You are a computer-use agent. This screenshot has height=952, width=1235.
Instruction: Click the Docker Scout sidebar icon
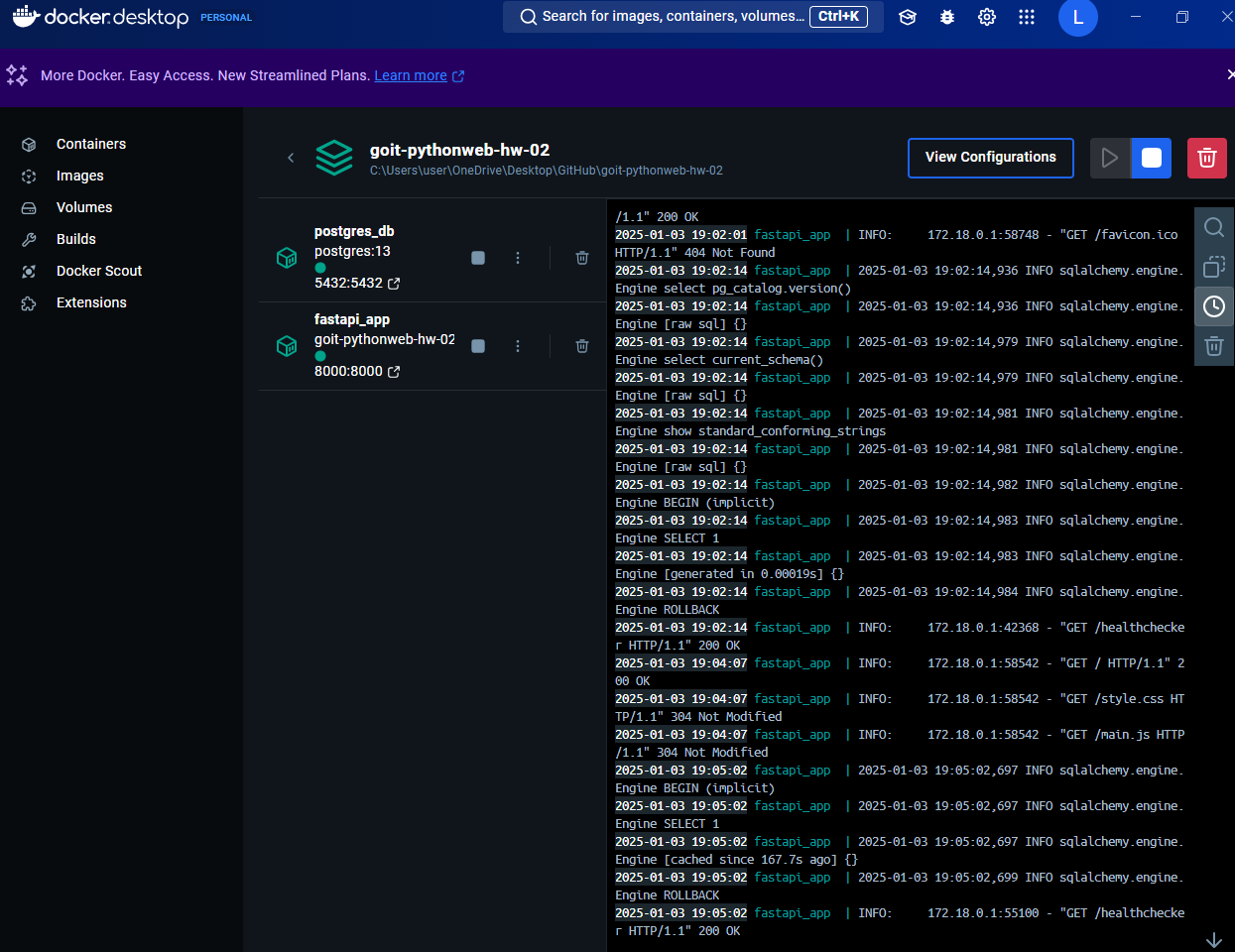pyautogui.click(x=29, y=272)
